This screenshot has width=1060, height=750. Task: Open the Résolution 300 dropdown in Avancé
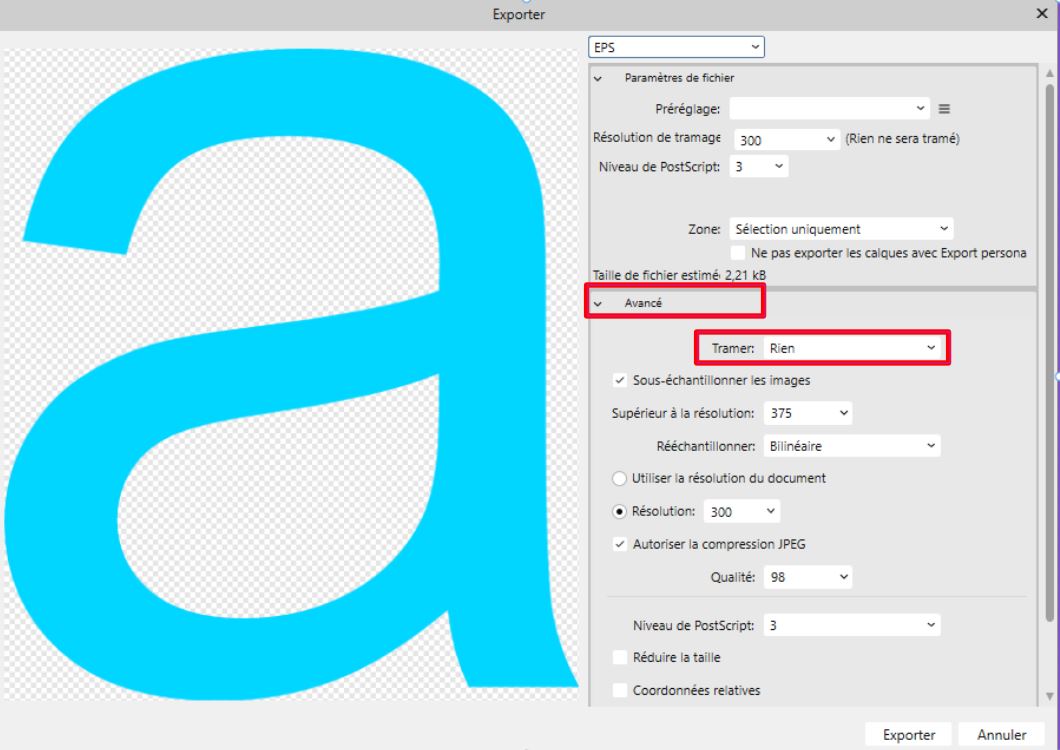[x=742, y=512]
